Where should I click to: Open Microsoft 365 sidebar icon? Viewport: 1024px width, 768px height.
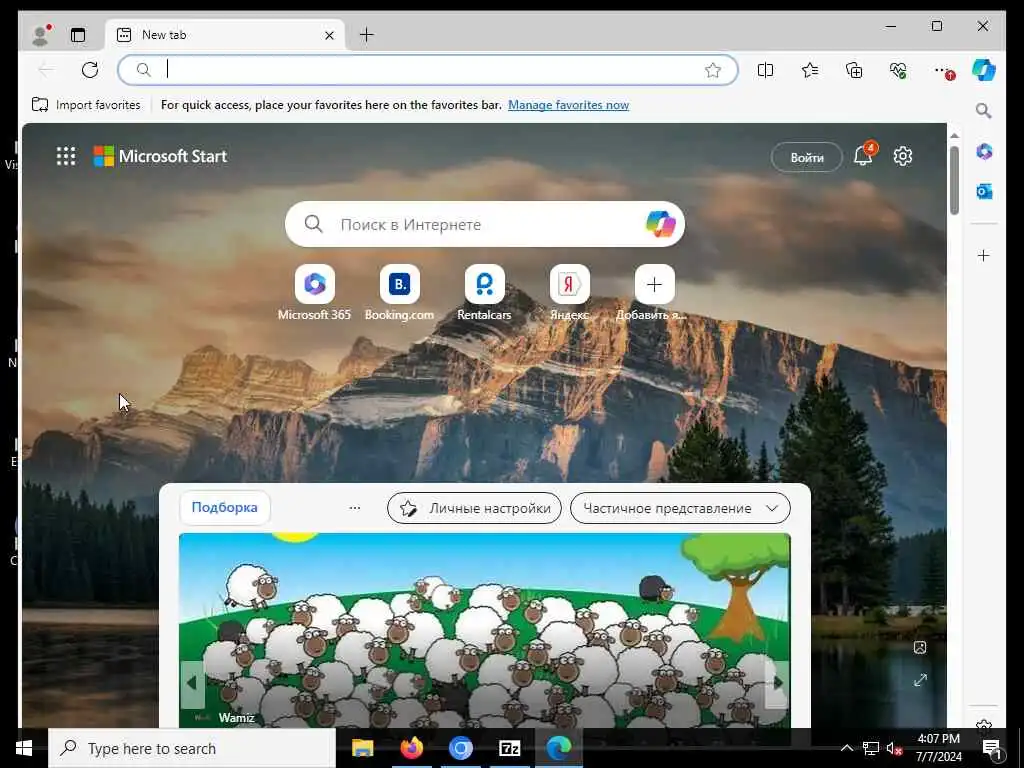point(984,152)
